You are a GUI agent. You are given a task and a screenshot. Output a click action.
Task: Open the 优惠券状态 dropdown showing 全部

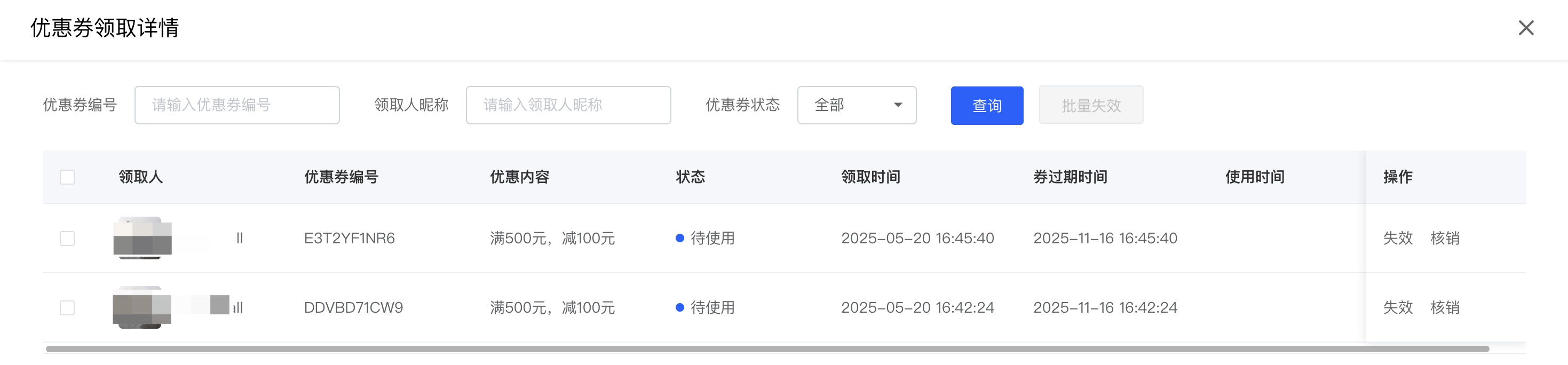[x=856, y=105]
